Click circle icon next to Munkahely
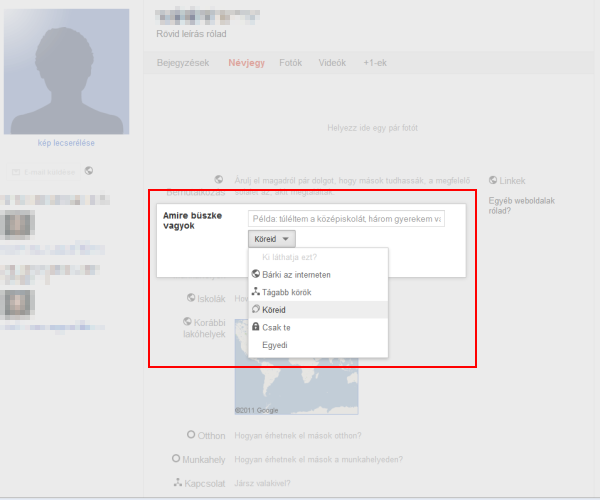Viewport: 600px width, 500px height. click(177, 459)
